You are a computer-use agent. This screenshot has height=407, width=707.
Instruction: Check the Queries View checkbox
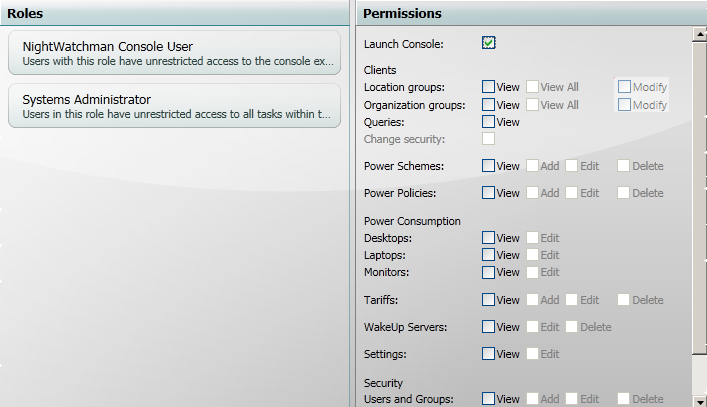tap(488, 121)
